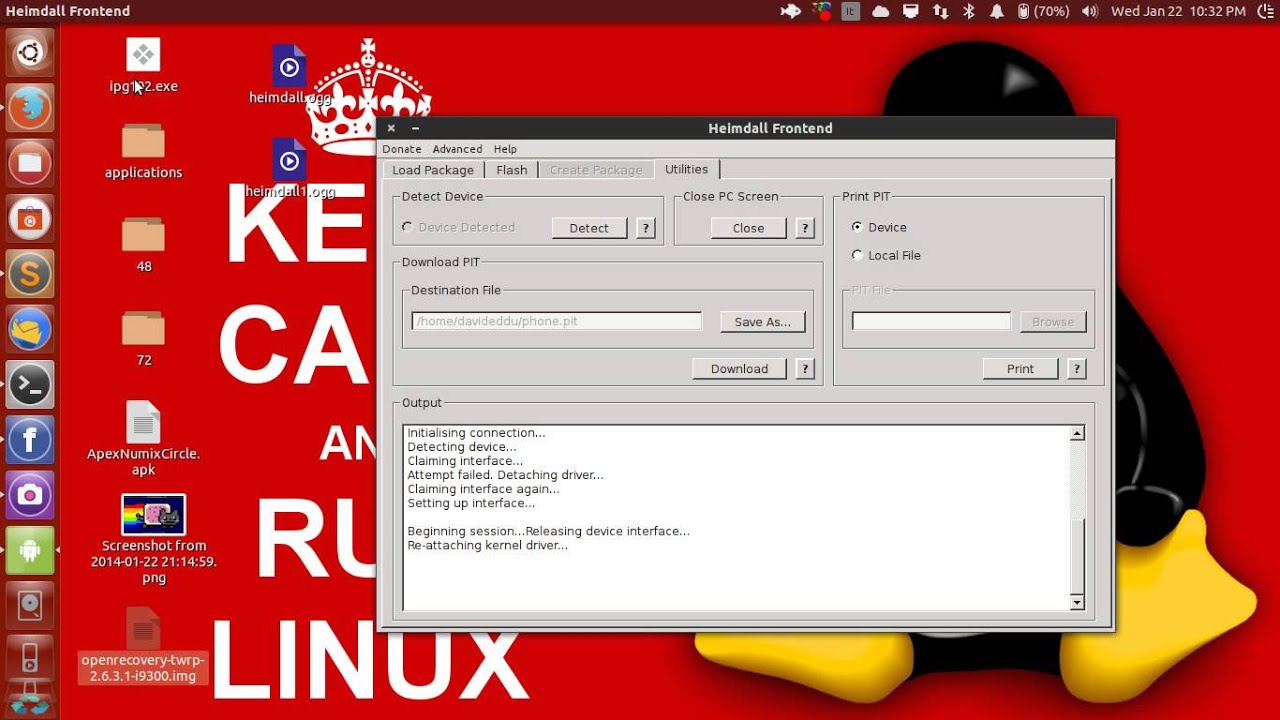Show help next to Print button
The height and width of the screenshot is (720, 1280).
tap(1077, 369)
